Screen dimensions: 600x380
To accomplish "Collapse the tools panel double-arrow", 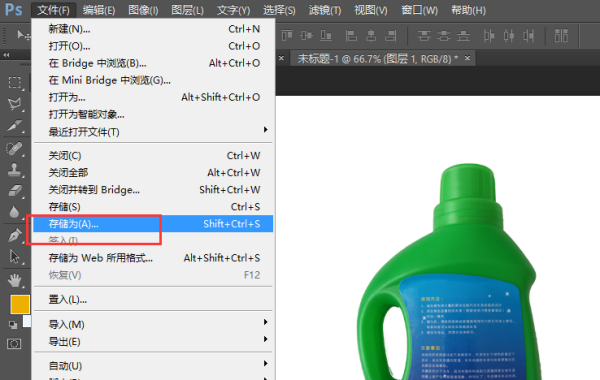I will 6,55.
